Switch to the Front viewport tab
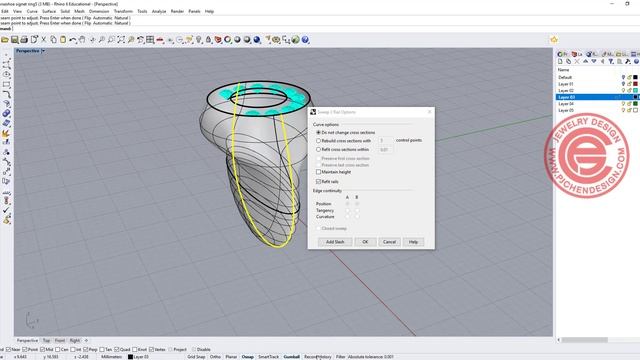This screenshot has height=360, width=640. [x=60, y=340]
